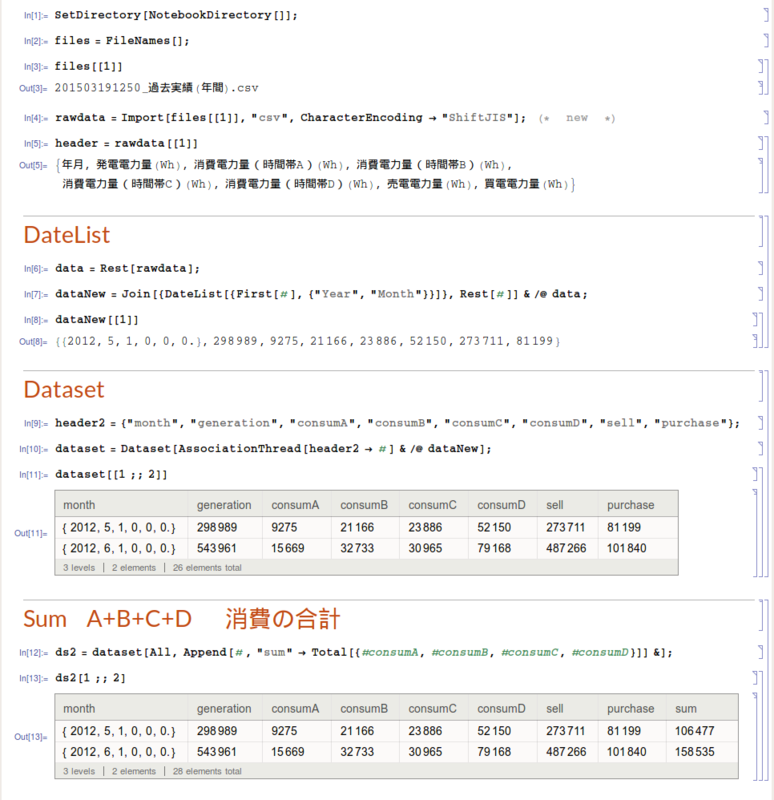Select the In[1] cell bracket
Viewport: 774px width, 800px height.
pos(765,15)
